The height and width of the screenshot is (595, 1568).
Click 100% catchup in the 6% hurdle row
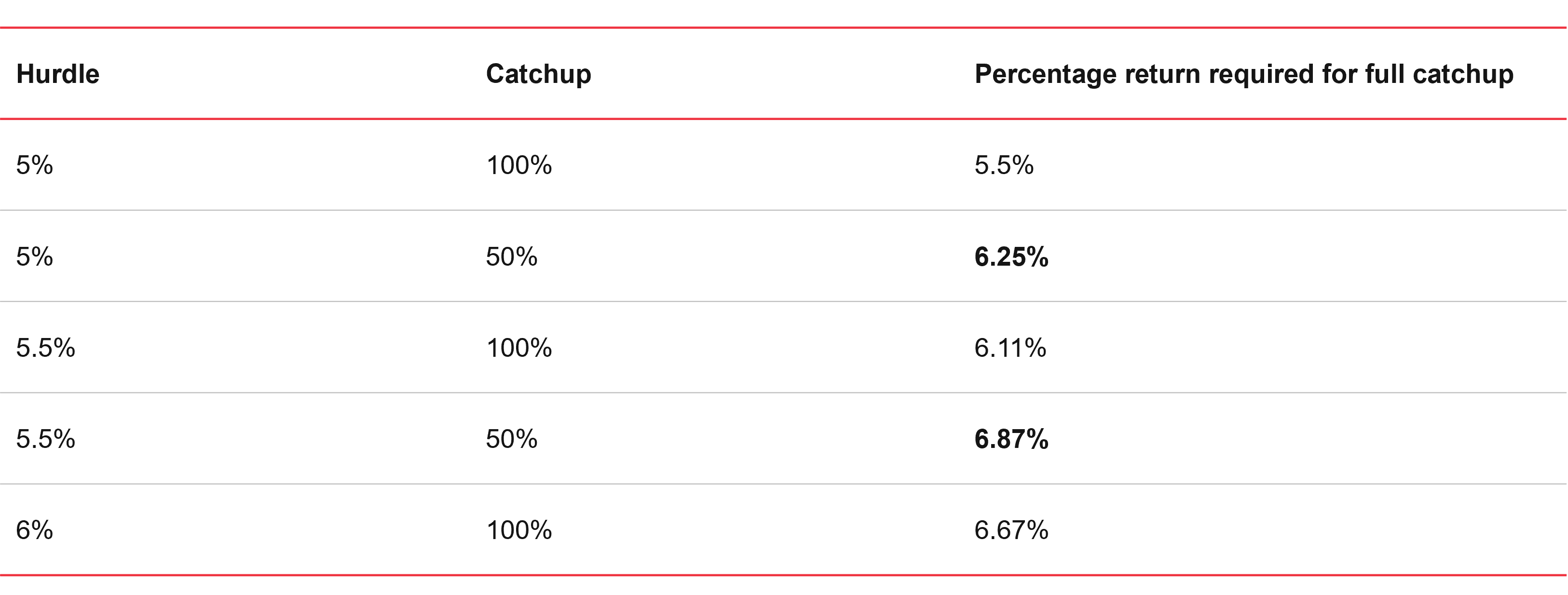tap(518, 530)
